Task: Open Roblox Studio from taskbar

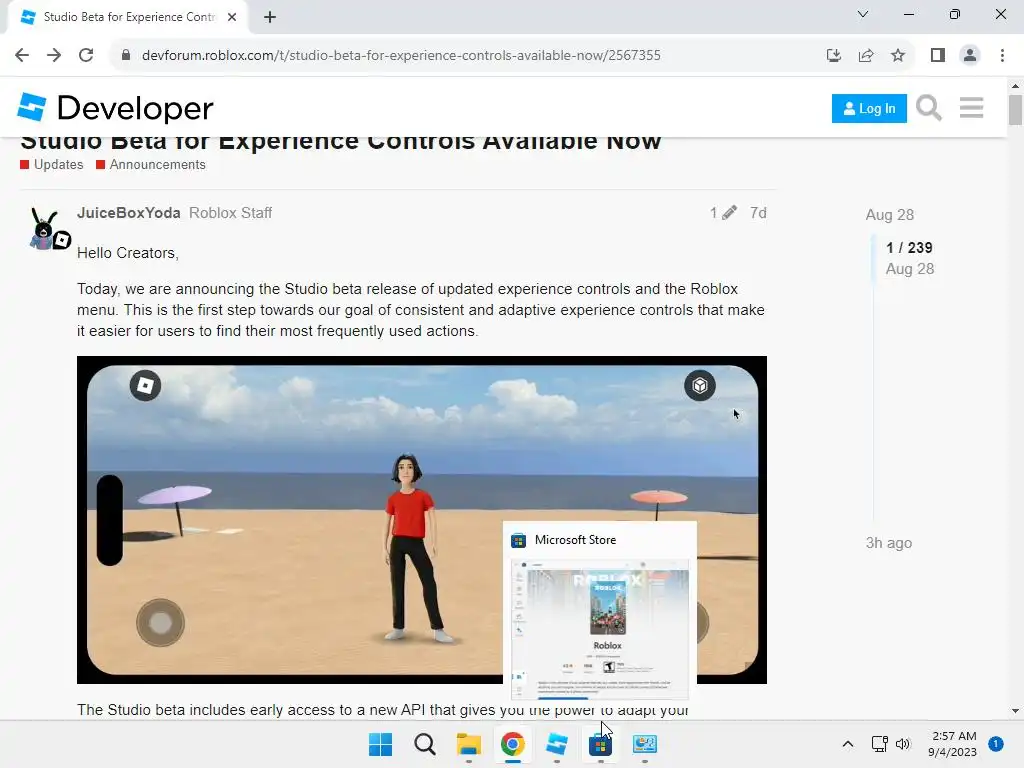Action: 556,744
